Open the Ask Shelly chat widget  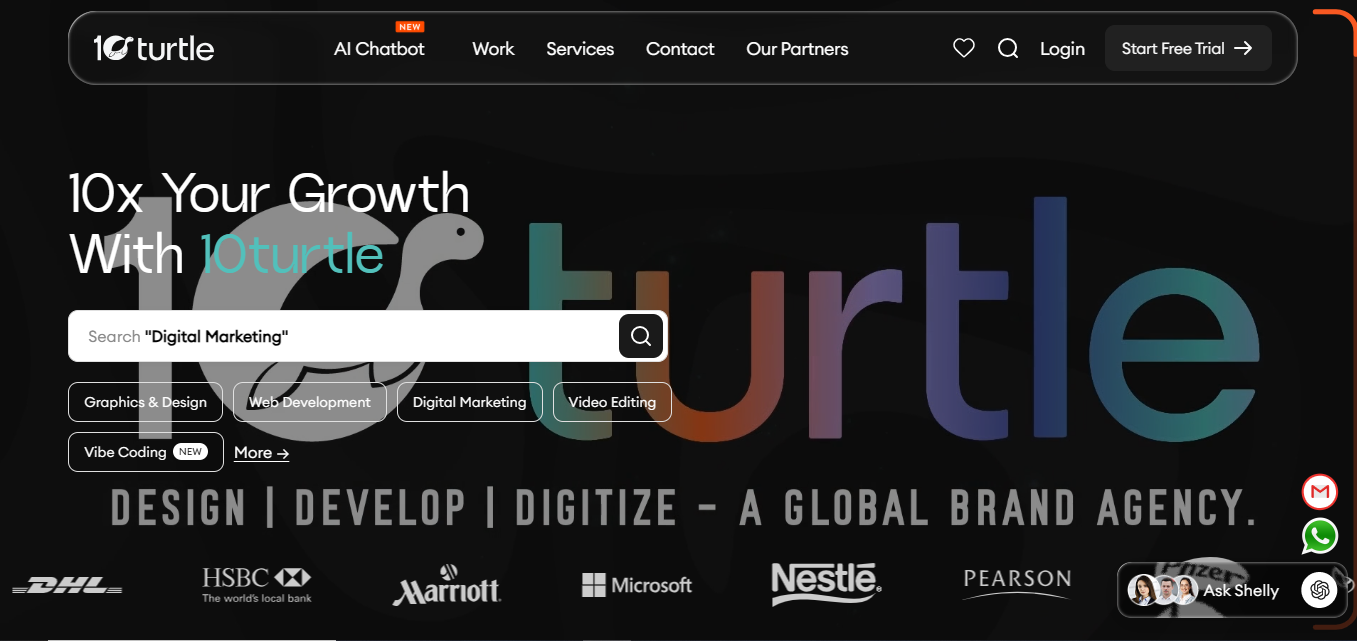coord(1234,590)
